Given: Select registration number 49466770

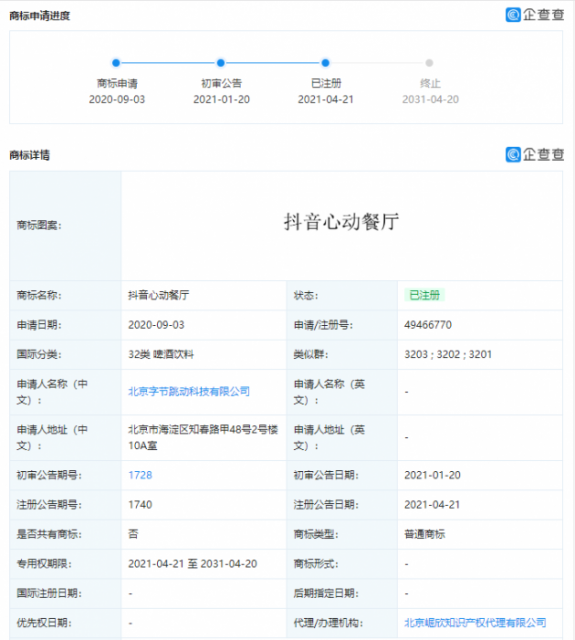Looking at the screenshot, I should point(428,325).
